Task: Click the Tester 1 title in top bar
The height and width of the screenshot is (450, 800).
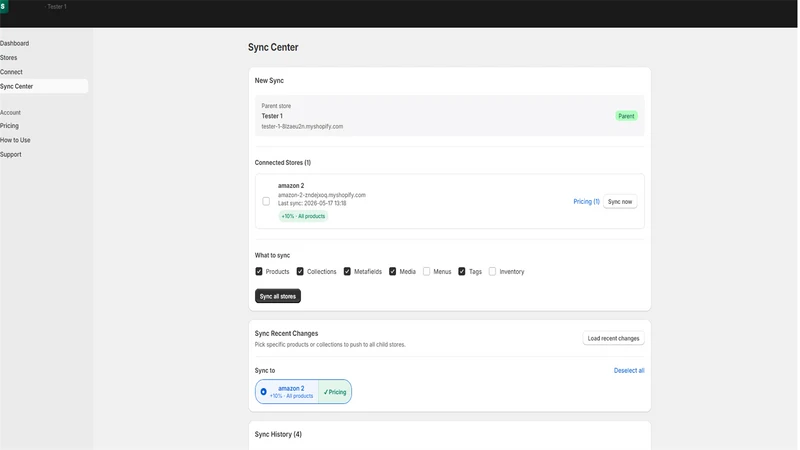Action: tap(56, 7)
